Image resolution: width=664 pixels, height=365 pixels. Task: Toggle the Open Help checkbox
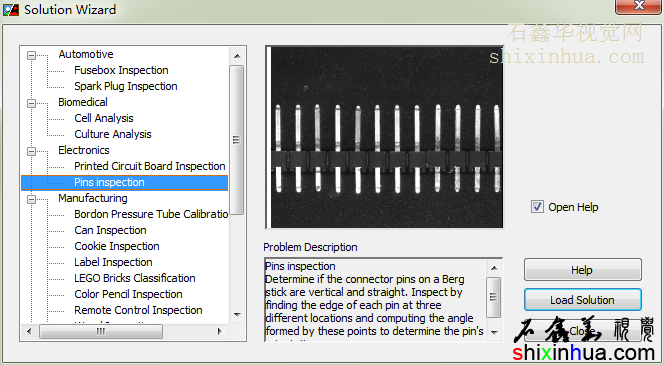point(537,207)
